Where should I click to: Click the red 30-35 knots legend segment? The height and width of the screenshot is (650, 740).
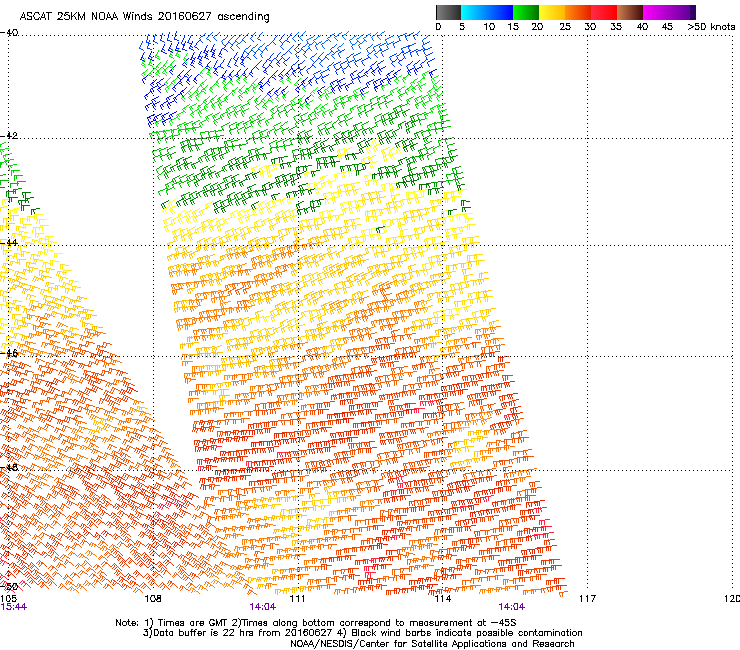pos(604,12)
